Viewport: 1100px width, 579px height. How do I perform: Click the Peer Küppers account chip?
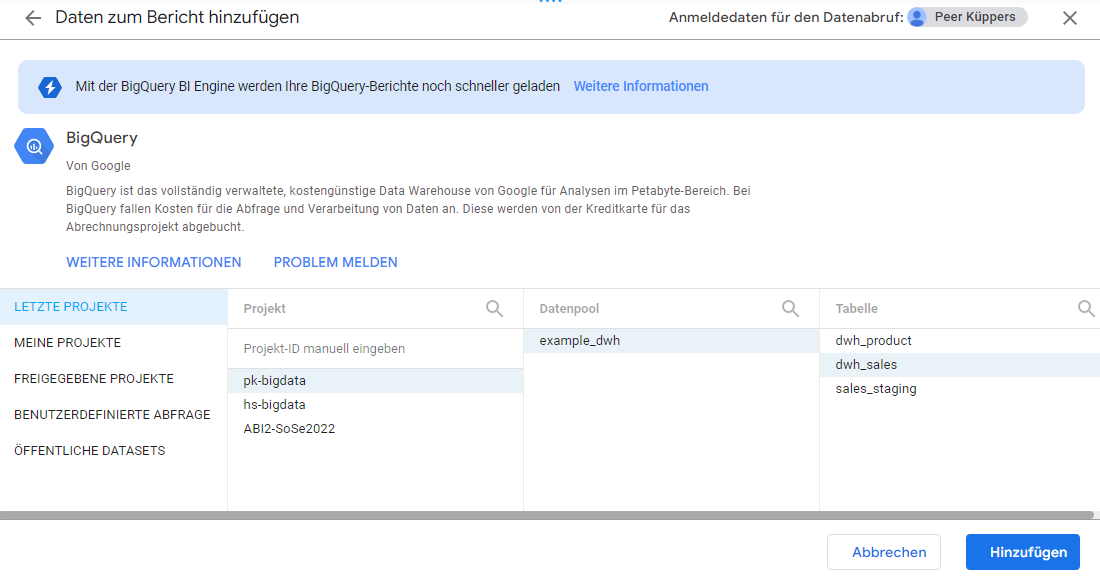pyautogui.click(x=967, y=18)
